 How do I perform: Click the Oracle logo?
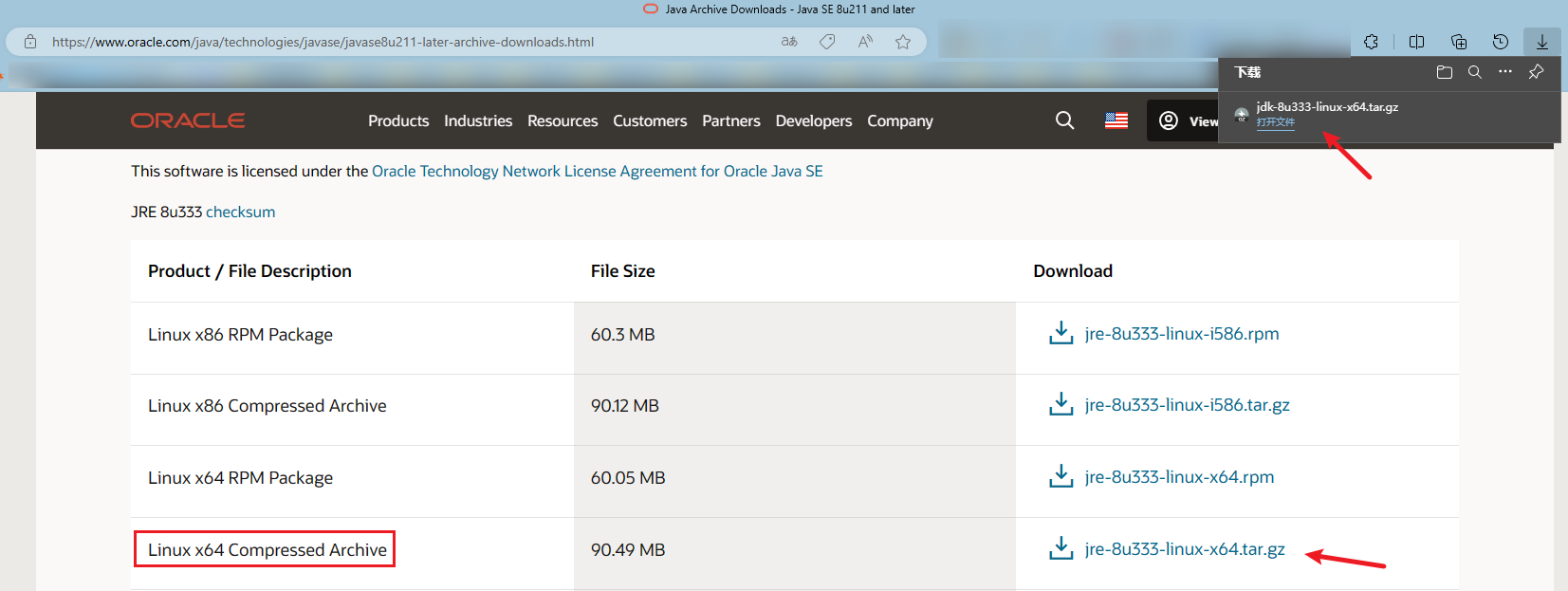188,120
